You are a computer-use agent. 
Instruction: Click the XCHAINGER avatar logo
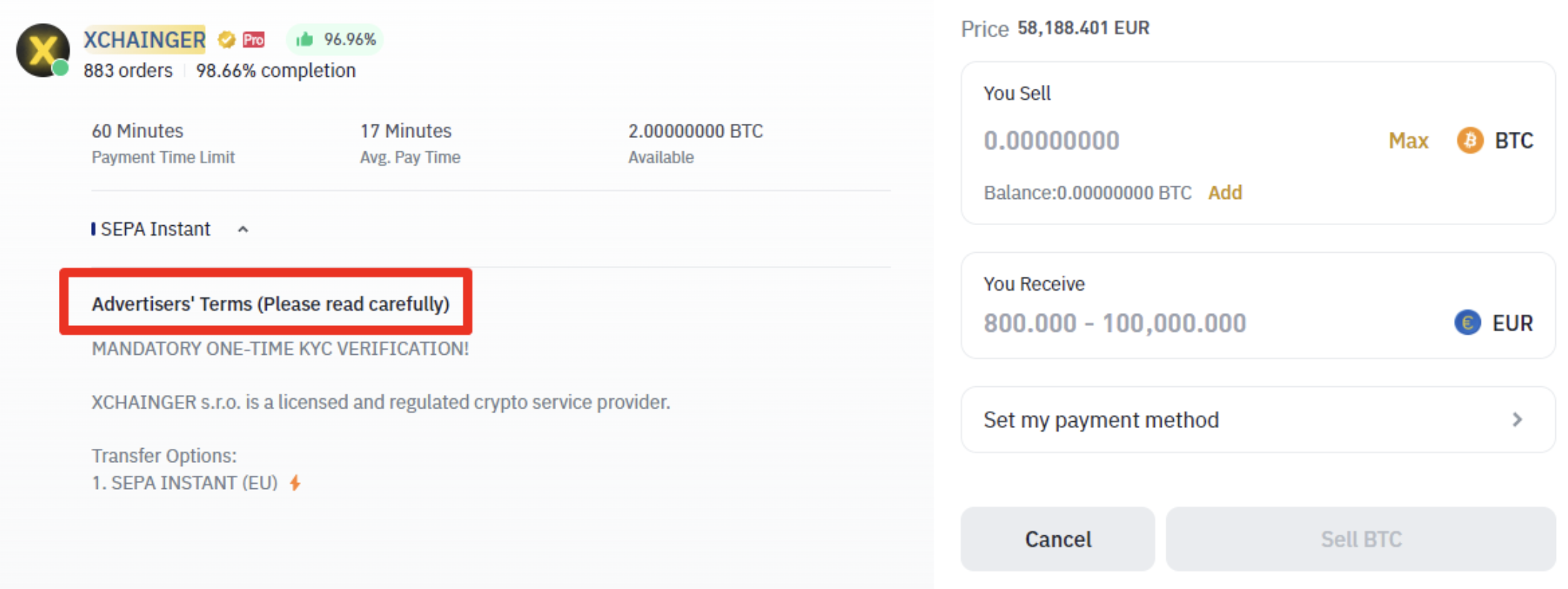click(x=42, y=50)
